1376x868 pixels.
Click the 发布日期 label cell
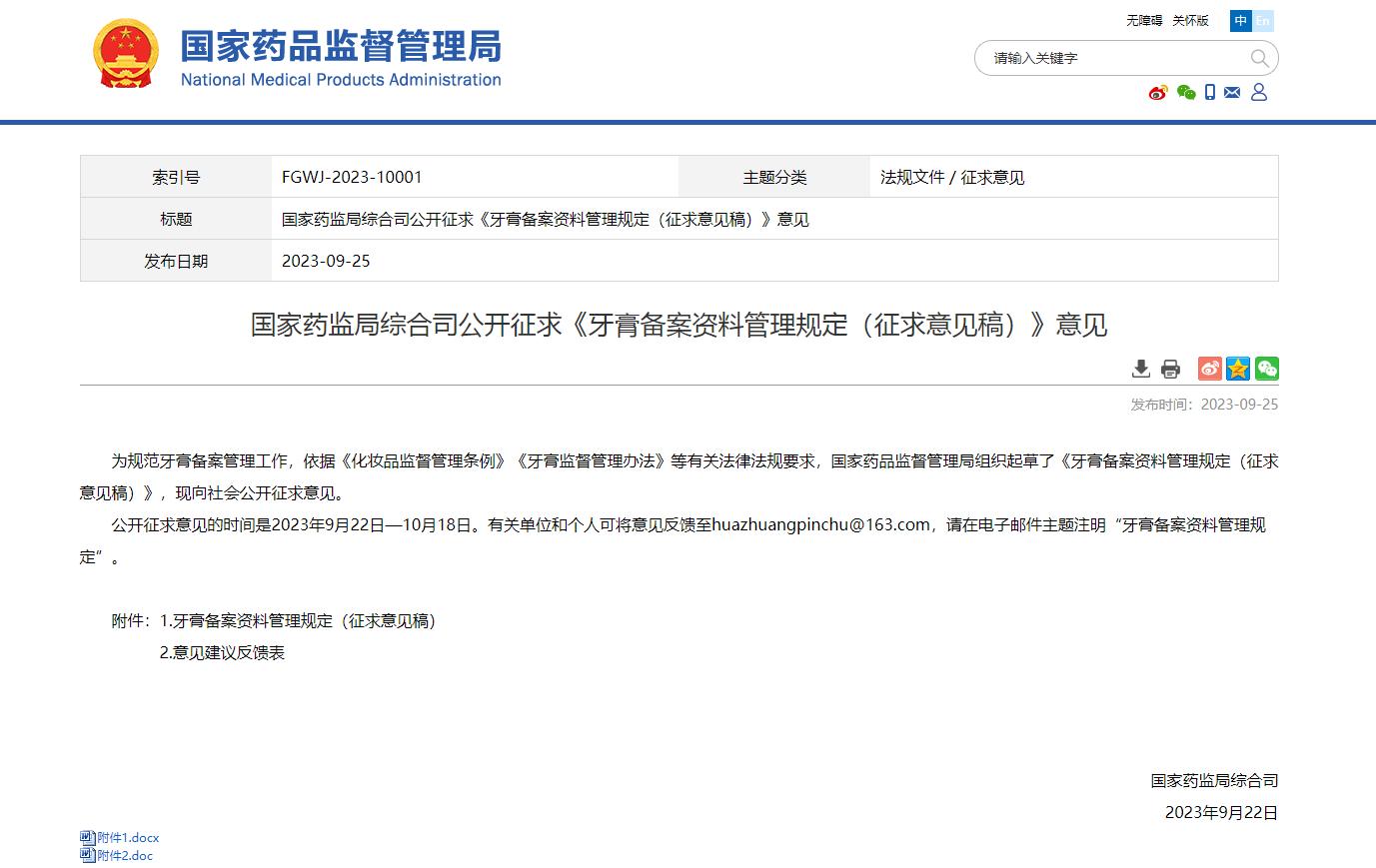(x=176, y=261)
